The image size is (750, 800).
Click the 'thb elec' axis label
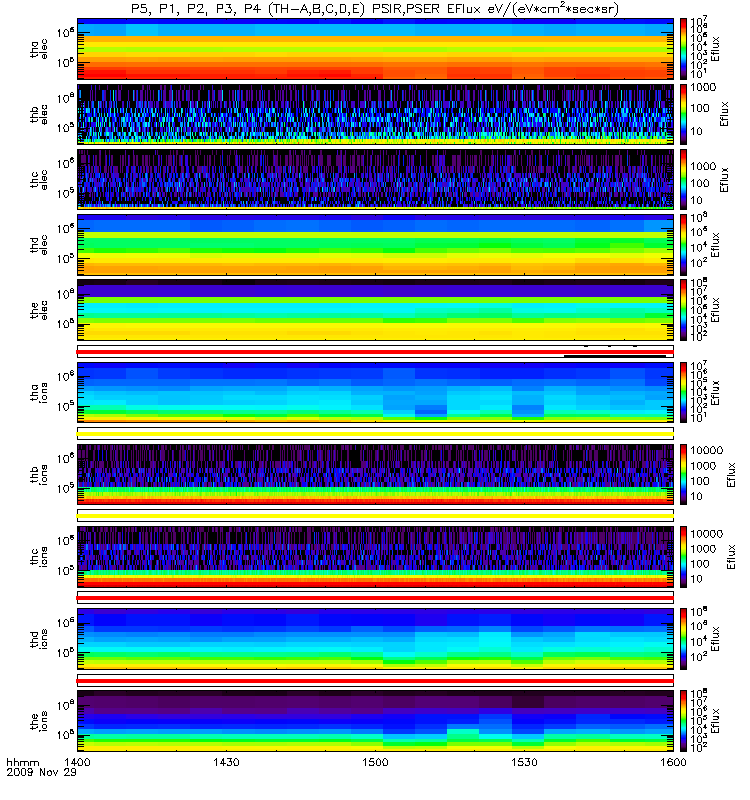coord(39,114)
